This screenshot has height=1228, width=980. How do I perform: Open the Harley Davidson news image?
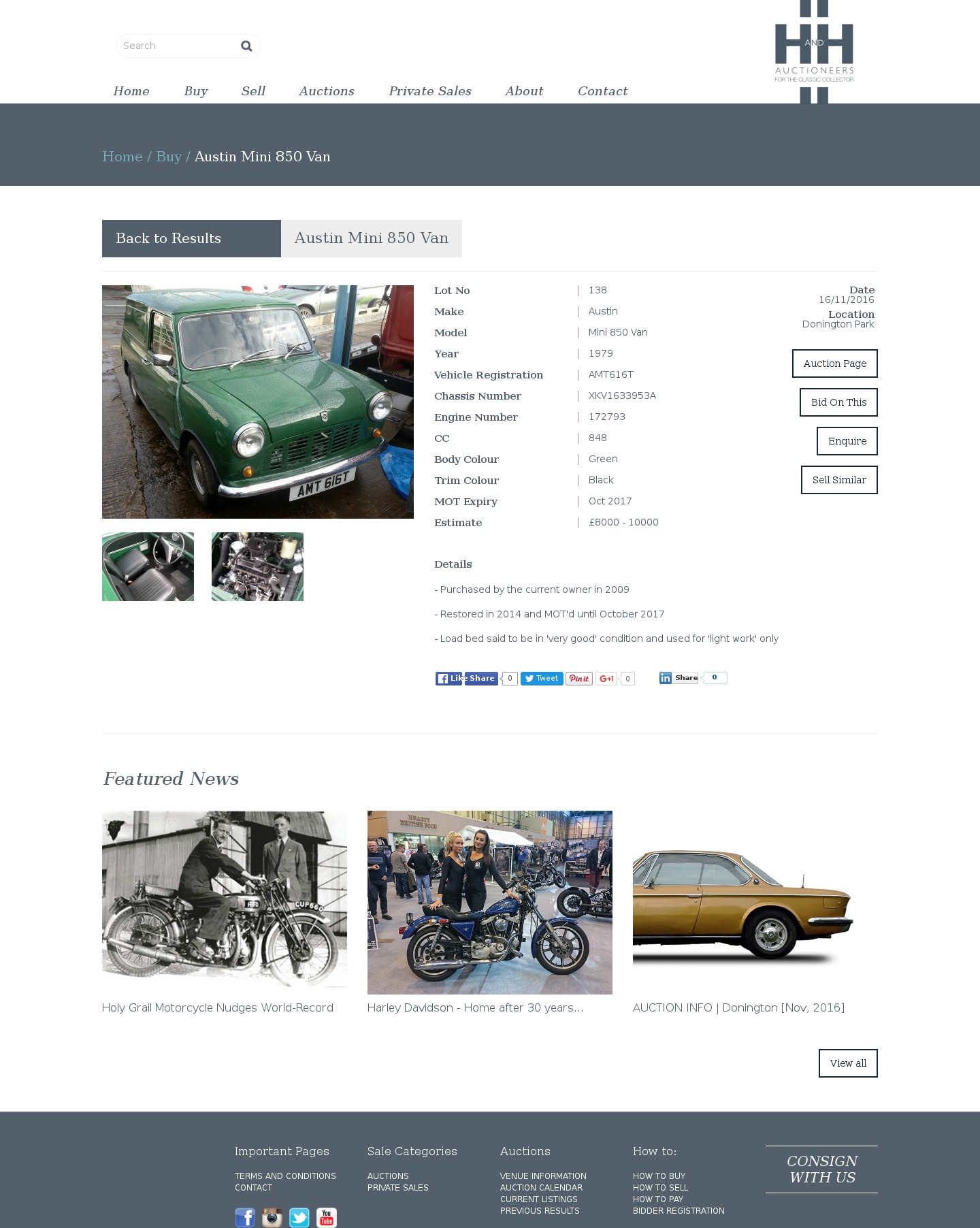point(490,903)
